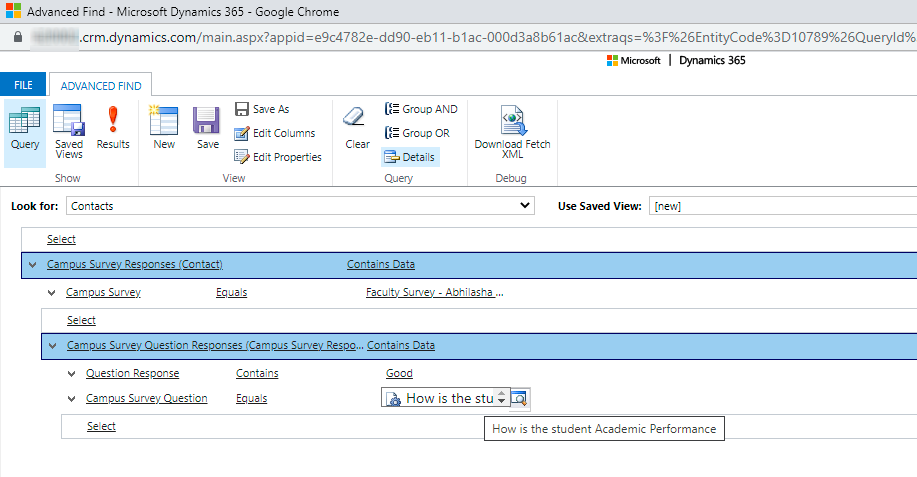Expand options chevron beside Question Response row

pyautogui.click(x=72, y=374)
